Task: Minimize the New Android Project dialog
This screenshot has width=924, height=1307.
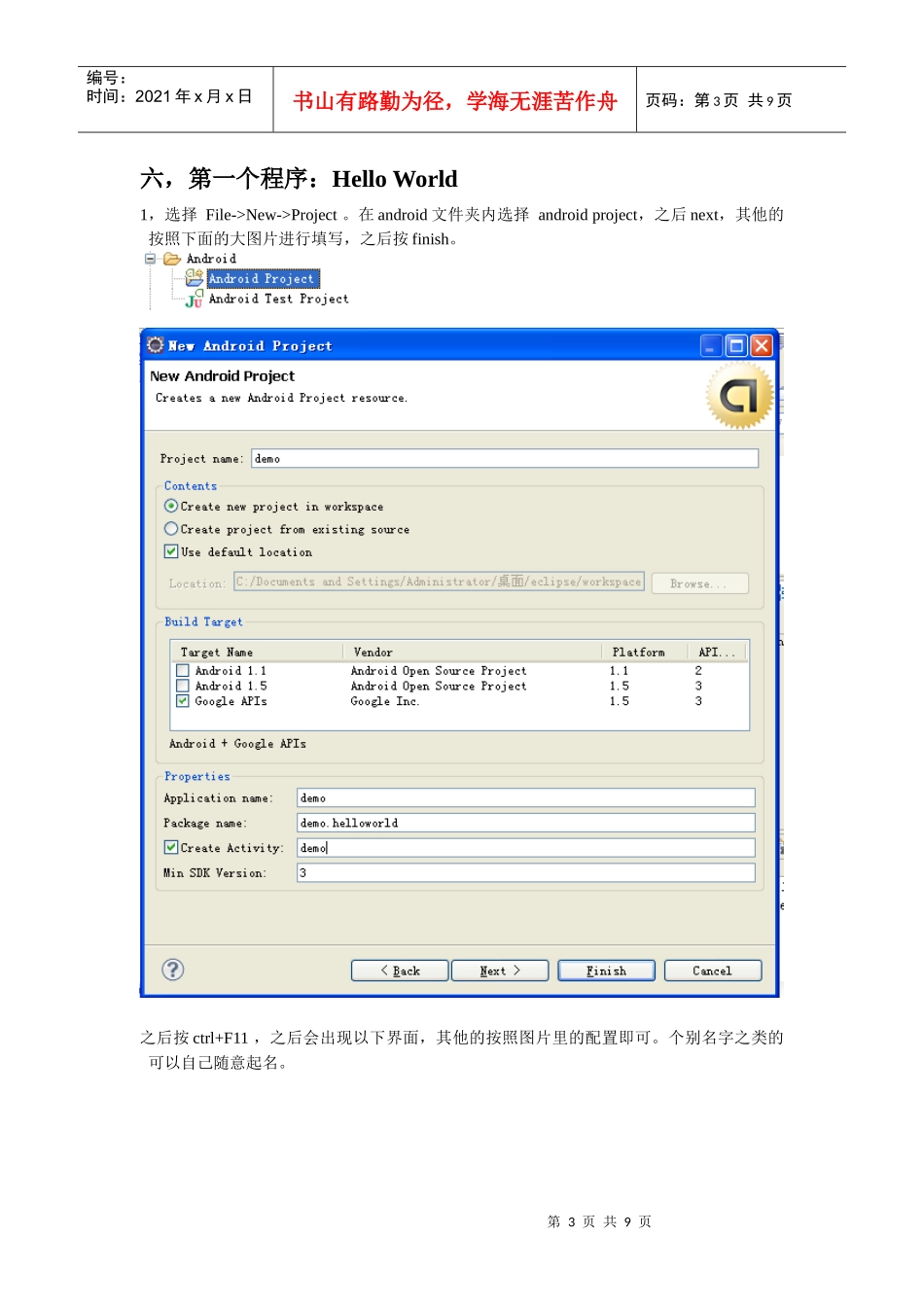Action: (x=711, y=345)
